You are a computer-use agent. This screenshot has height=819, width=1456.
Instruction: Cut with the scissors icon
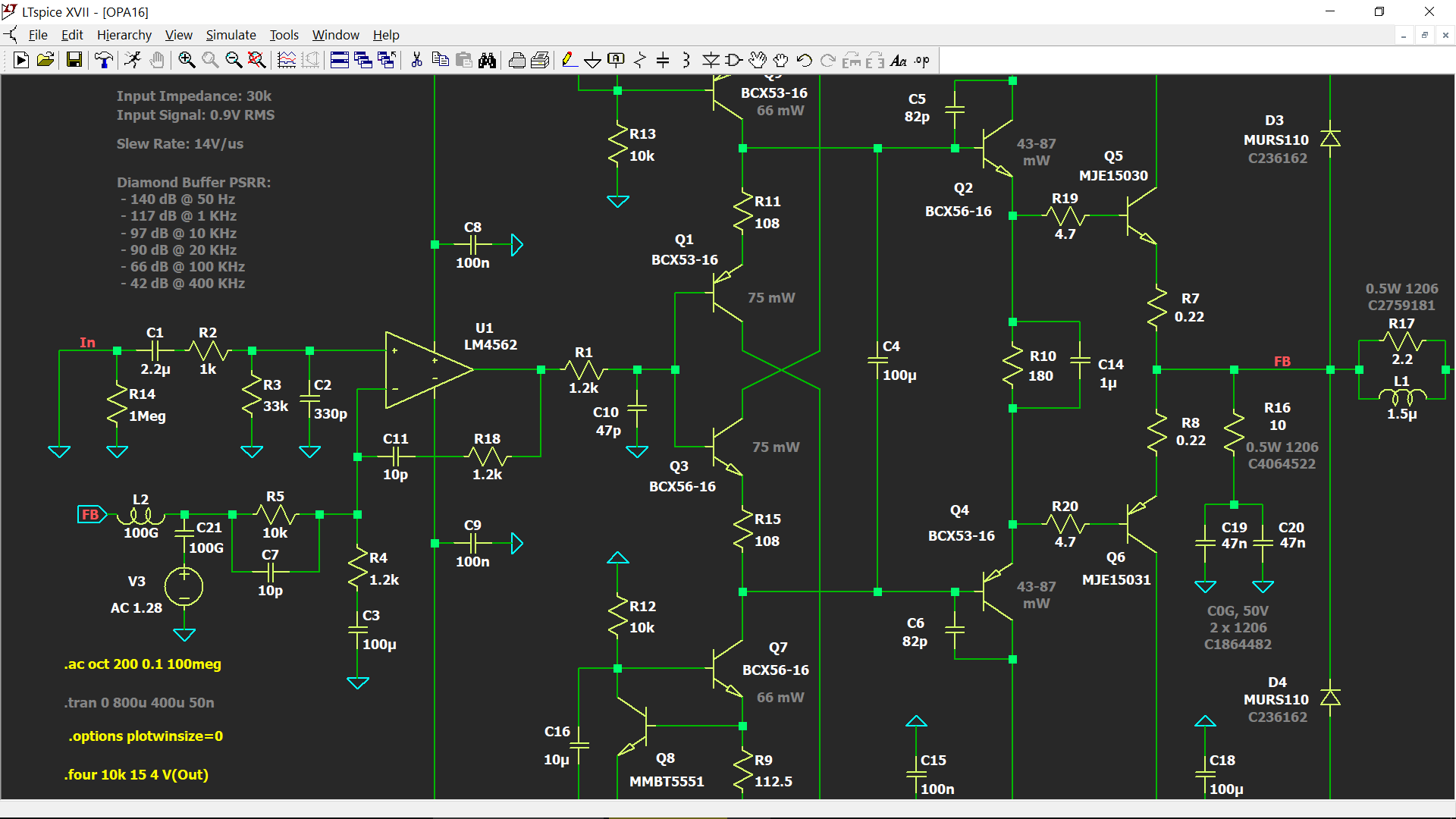point(416,60)
